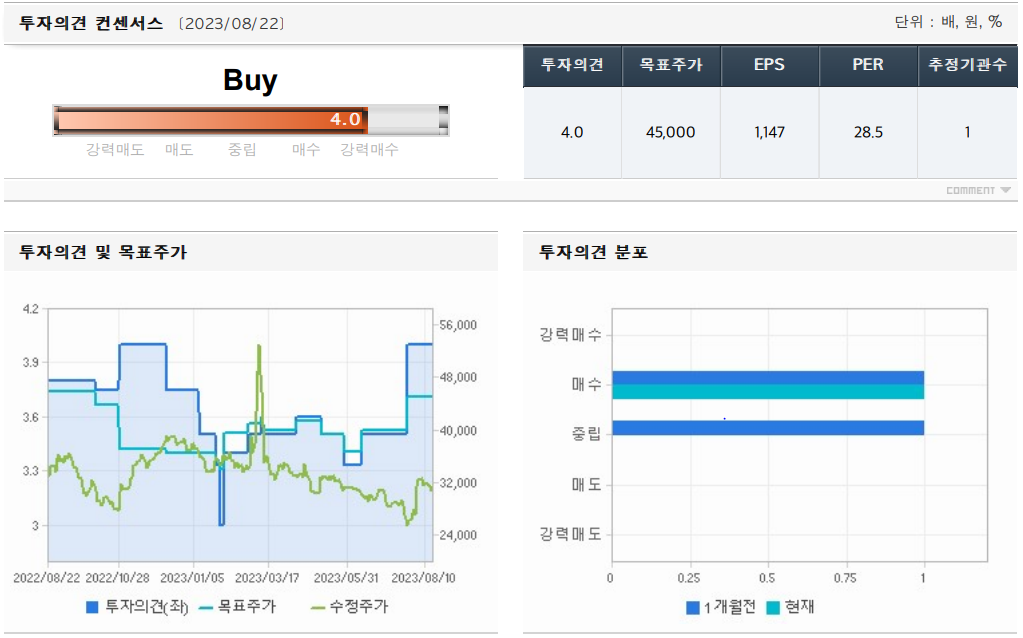The width and height of the screenshot is (1023, 638).
Task: Click the 강력매수 label under gauge
Action: [369, 149]
